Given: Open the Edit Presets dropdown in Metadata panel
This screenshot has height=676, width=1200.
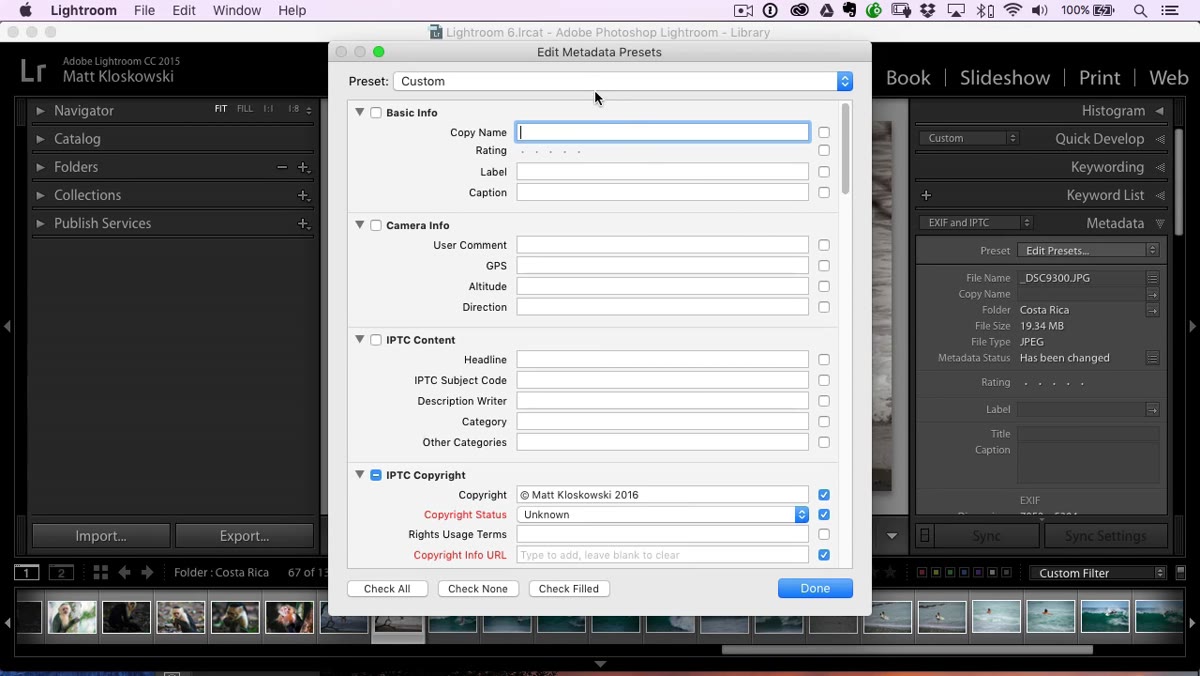Looking at the screenshot, I should click(1088, 250).
